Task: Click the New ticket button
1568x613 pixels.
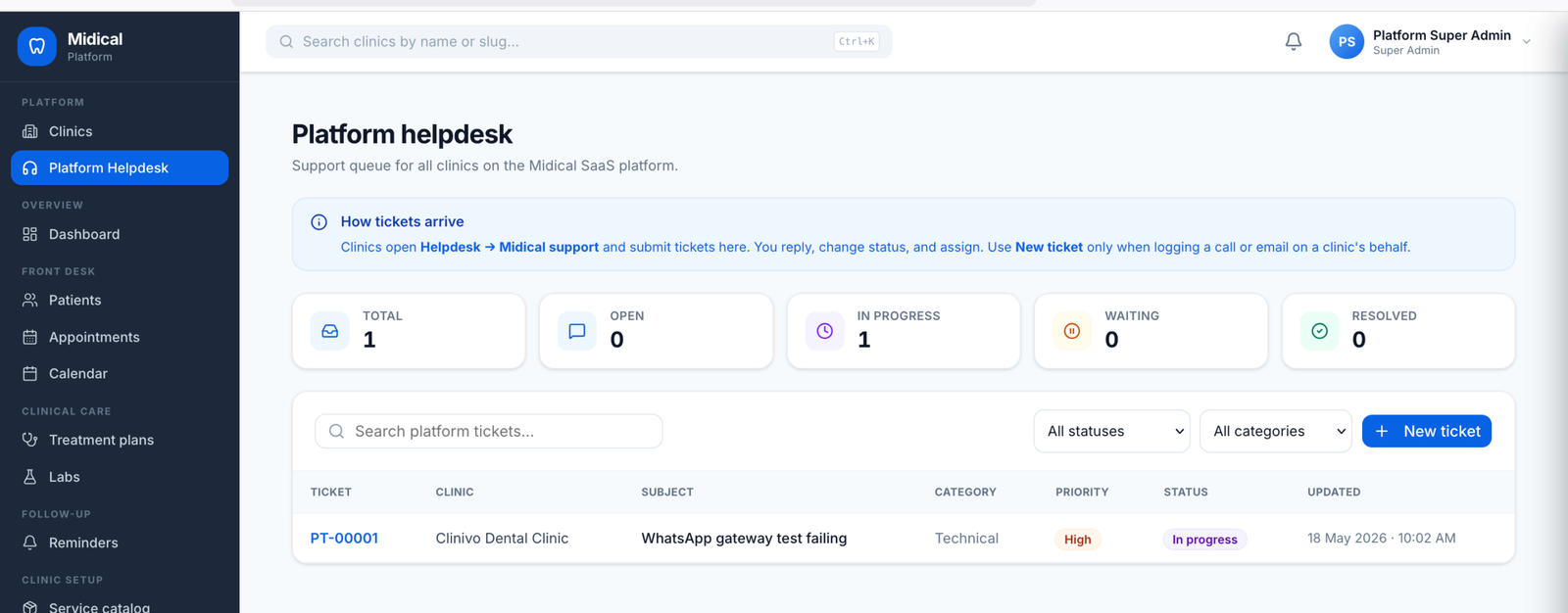Action: tap(1427, 431)
